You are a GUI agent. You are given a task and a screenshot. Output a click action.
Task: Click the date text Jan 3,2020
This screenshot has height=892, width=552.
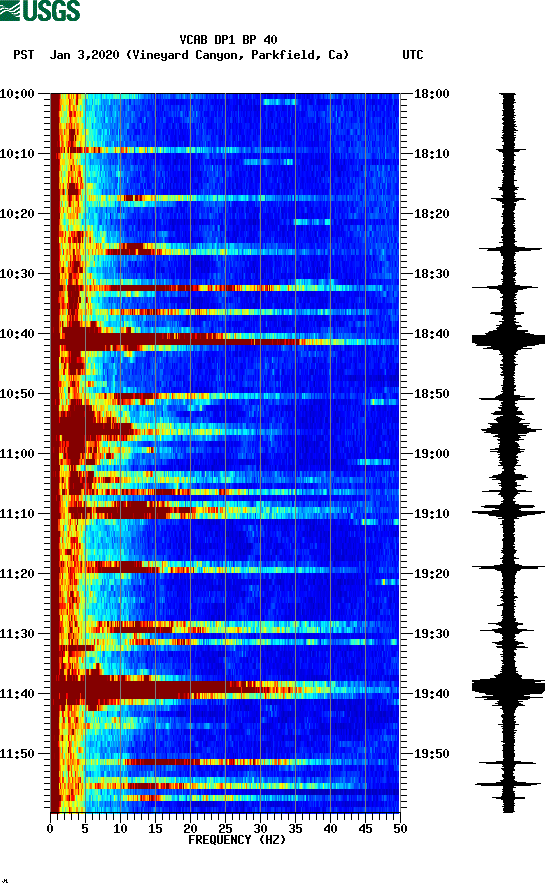click(84, 55)
